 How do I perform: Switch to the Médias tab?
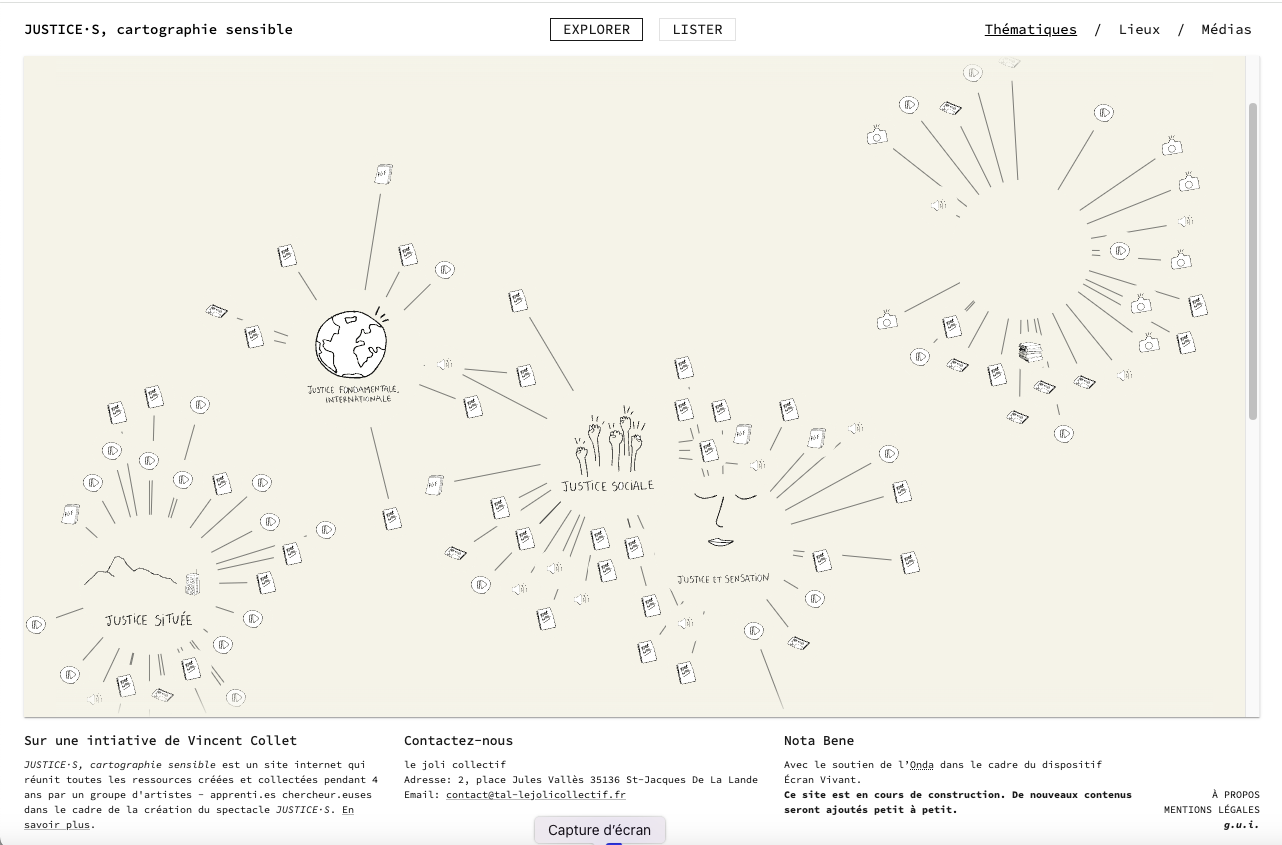pyautogui.click(x=1226, y=30)
